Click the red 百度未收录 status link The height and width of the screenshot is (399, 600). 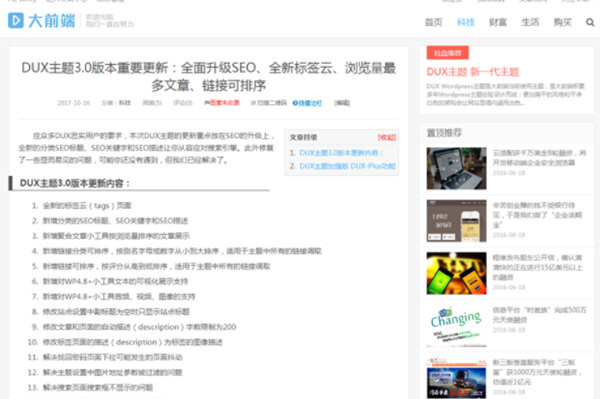point(222,103)
